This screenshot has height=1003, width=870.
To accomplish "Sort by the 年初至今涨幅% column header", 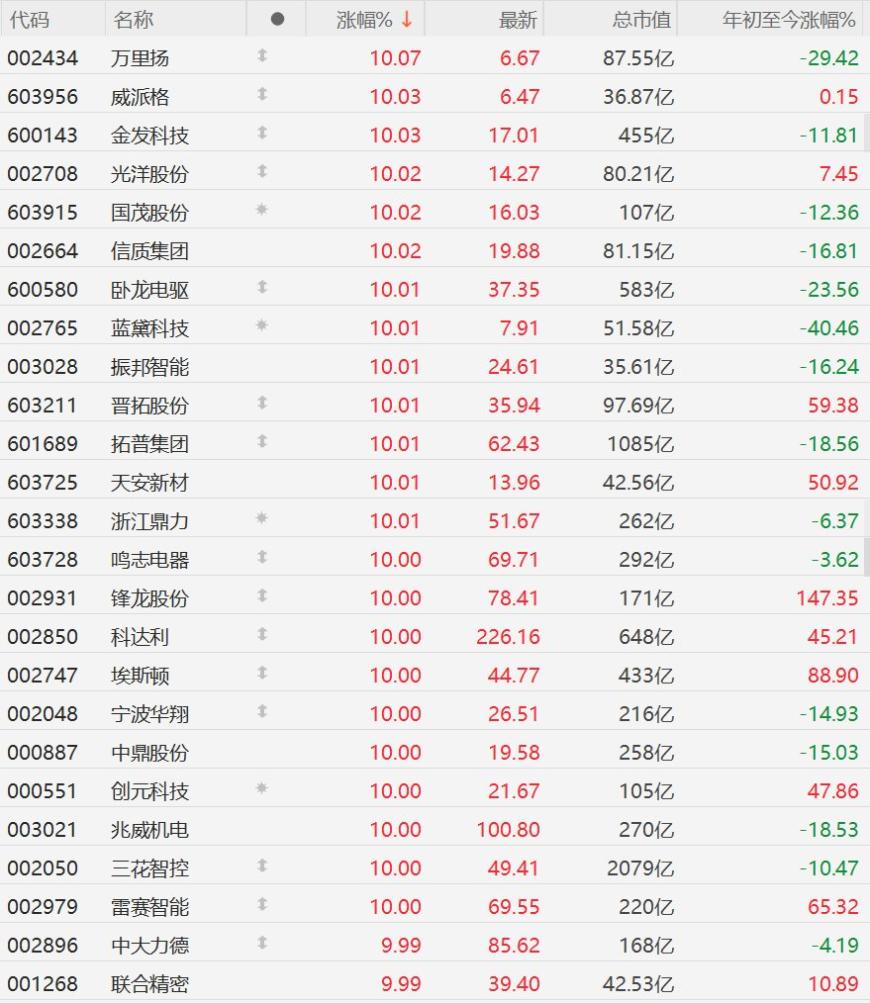I will click(789, 20).
